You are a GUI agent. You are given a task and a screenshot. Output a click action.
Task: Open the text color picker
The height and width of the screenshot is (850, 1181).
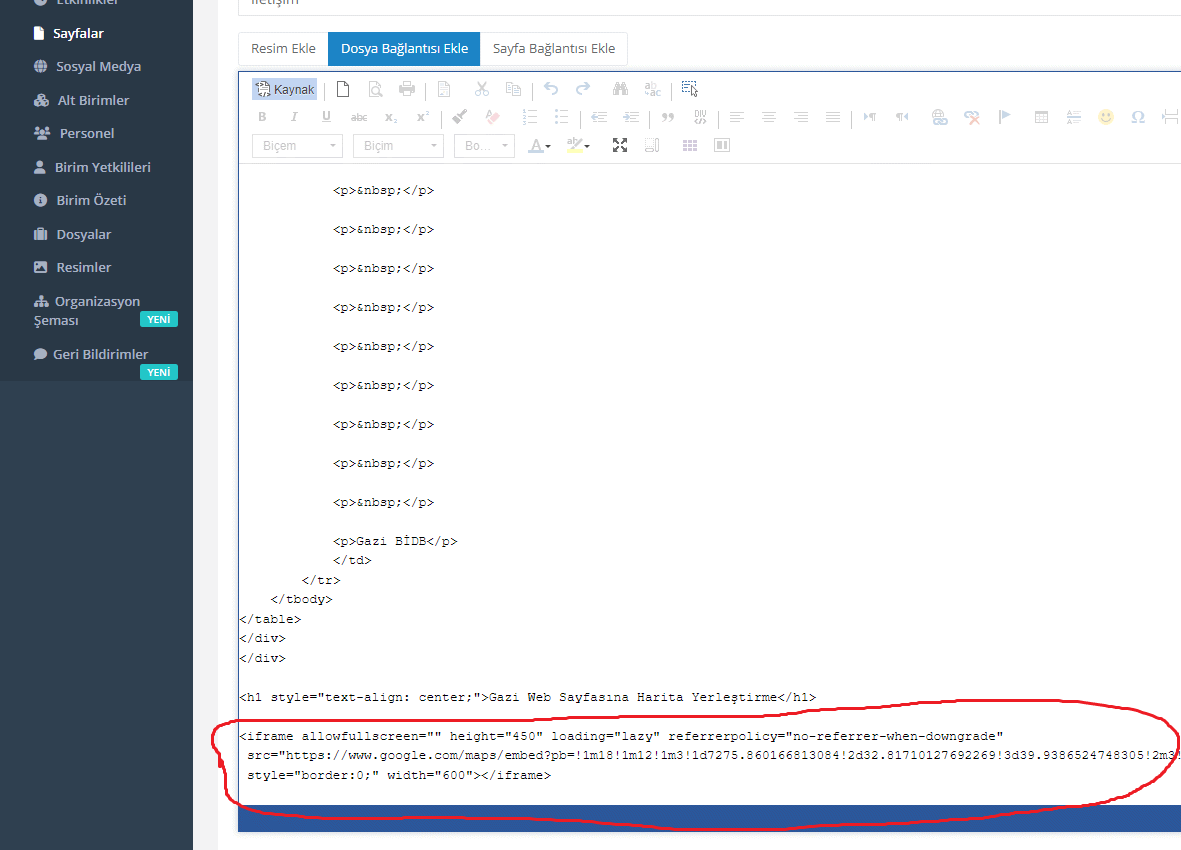[539, 146]
